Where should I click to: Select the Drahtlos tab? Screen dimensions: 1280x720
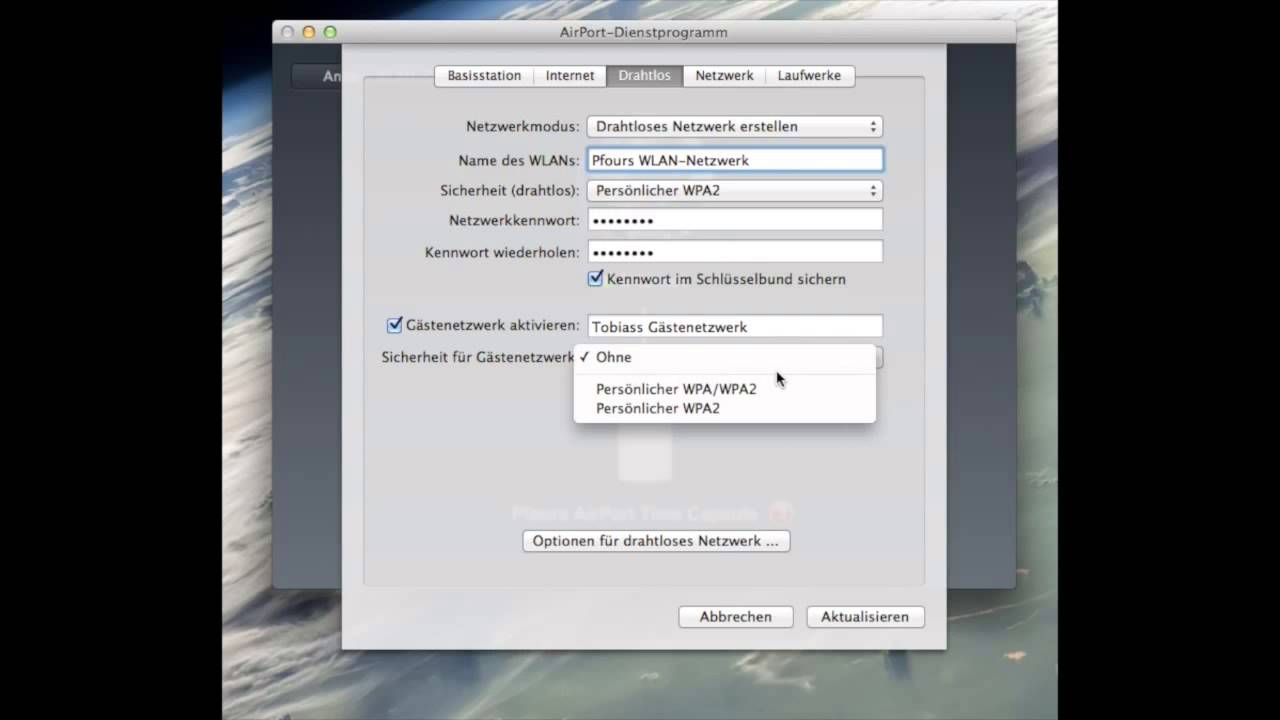(644, 76)
